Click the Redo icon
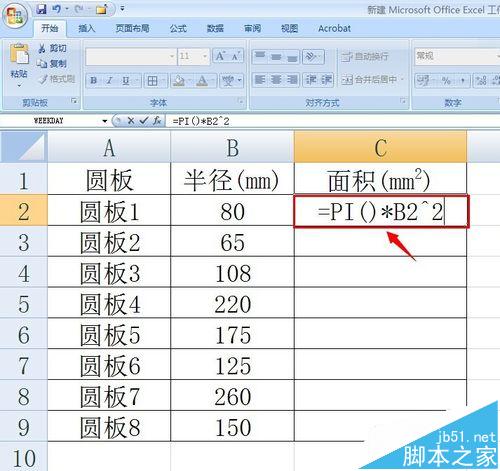500x471 pixels. pos(80,9)
